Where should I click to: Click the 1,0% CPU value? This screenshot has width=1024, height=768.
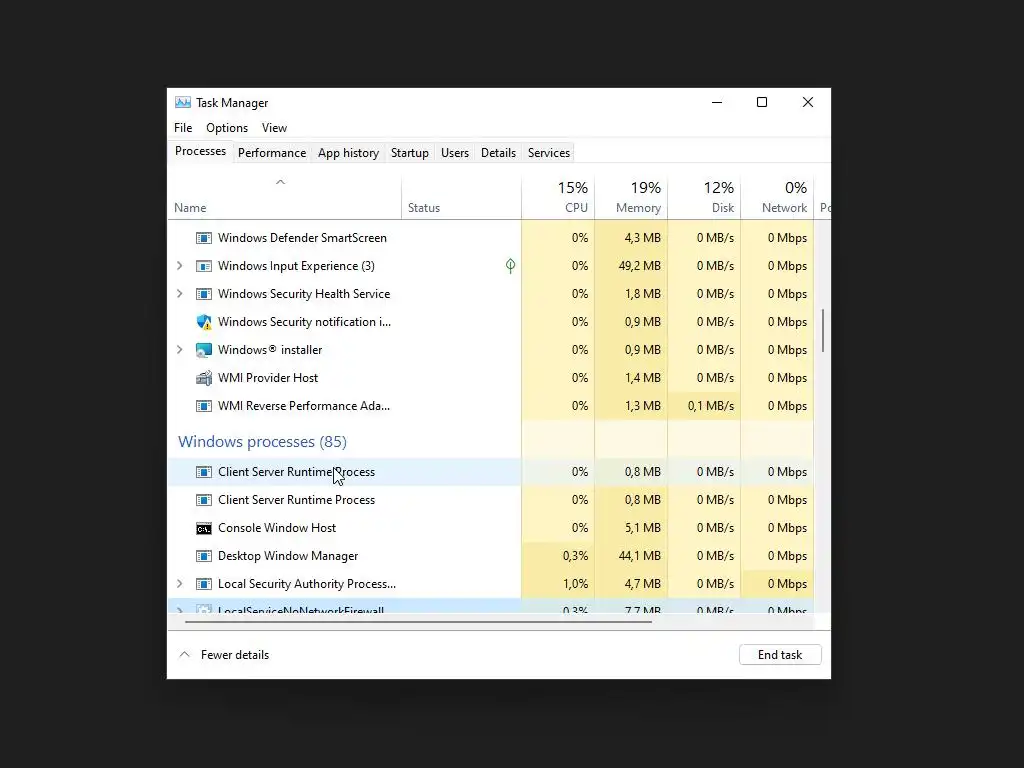[x=575, y=584]
